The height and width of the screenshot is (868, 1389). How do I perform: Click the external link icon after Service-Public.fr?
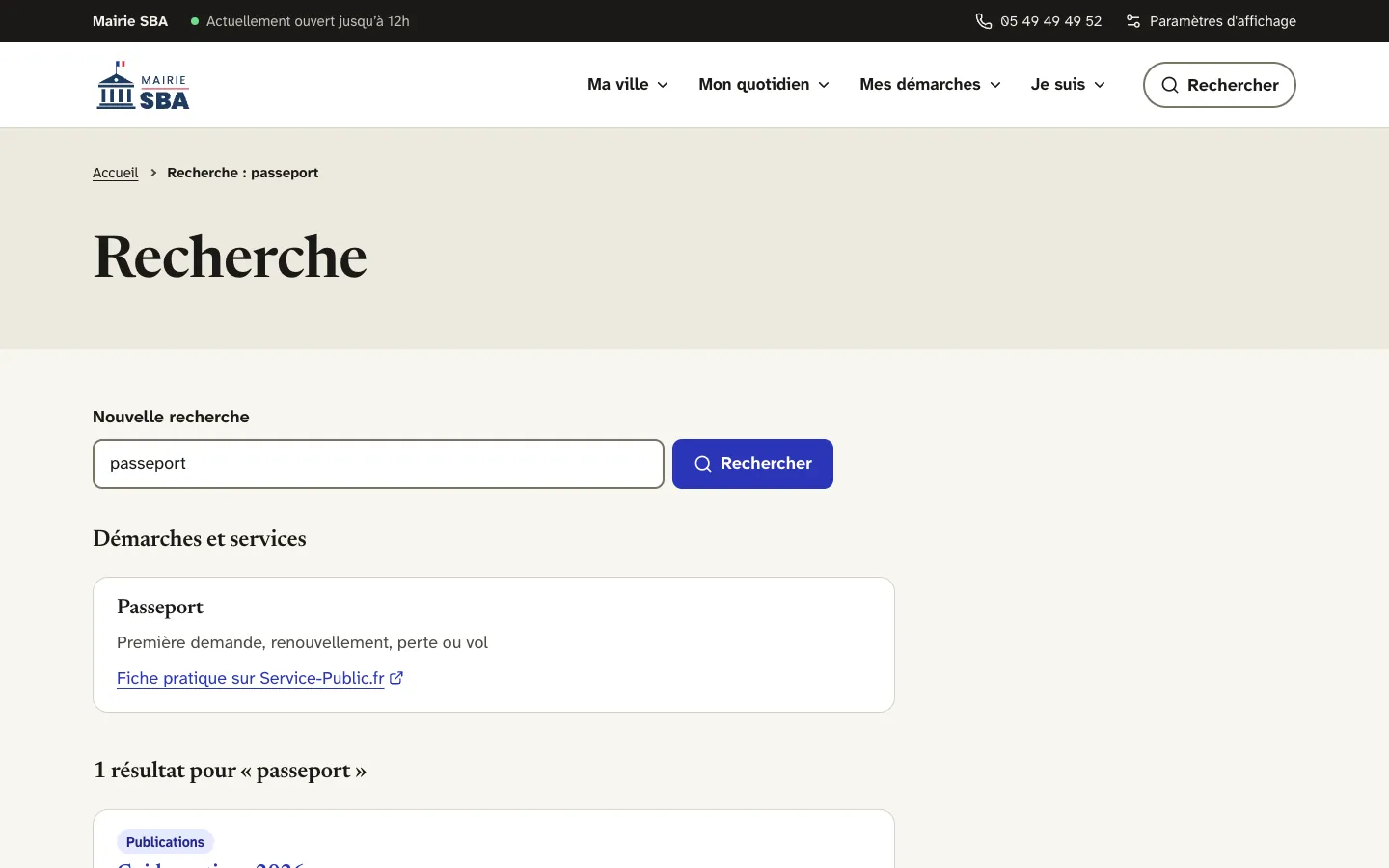tap(396, 678)
